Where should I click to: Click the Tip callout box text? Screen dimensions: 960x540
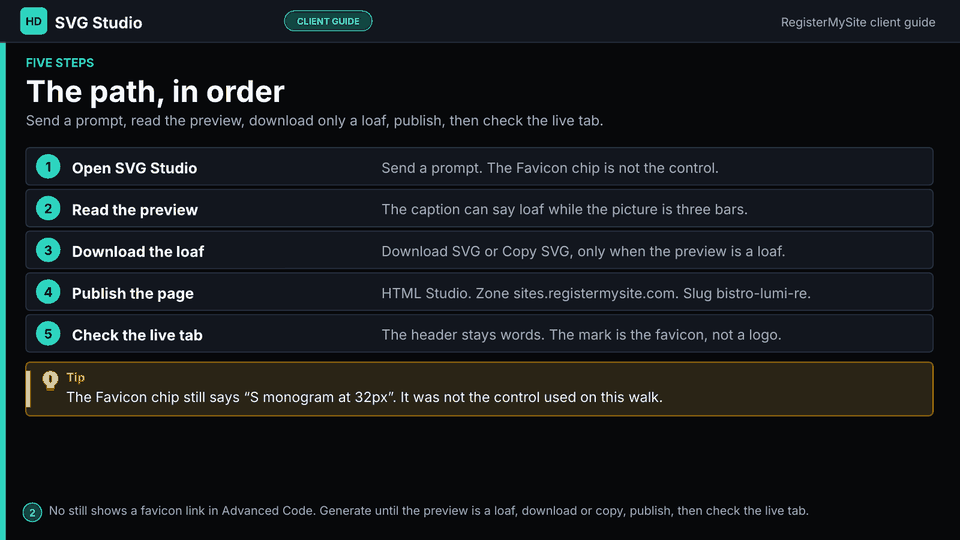364,397
